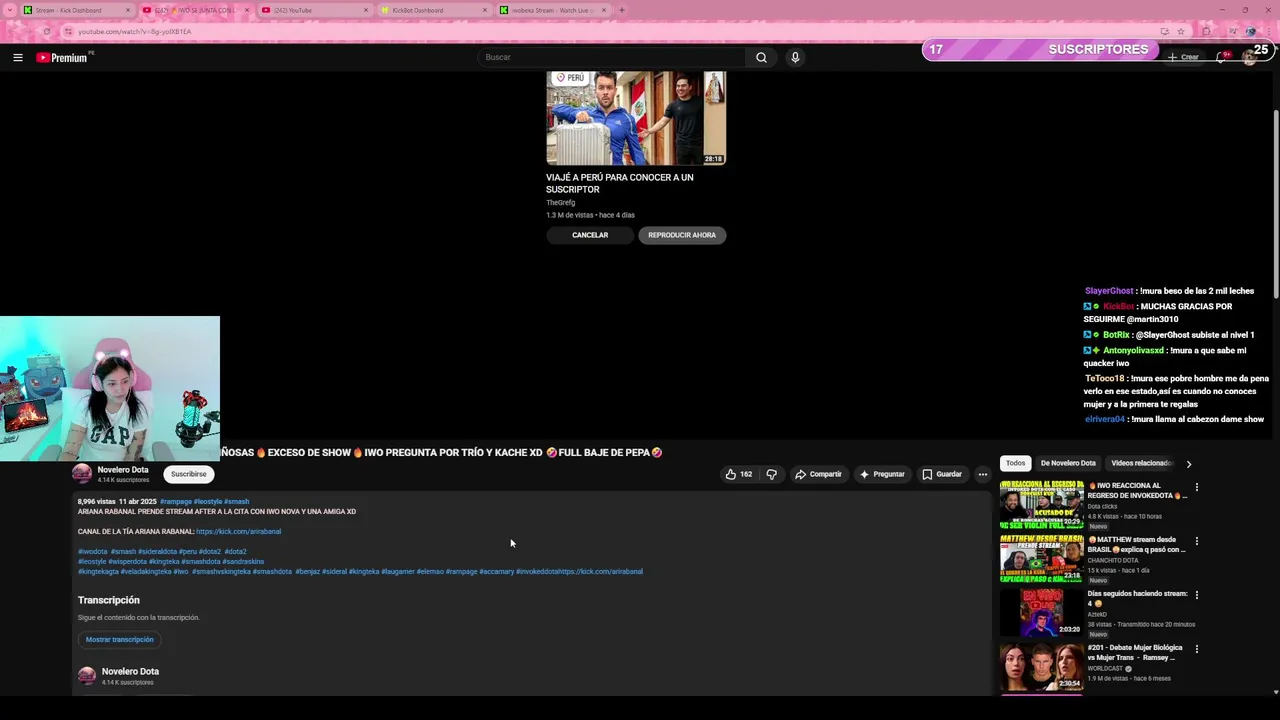Click SlayerGhost username in chat overlay
This screenshot has width=1280, height=720.
[x=1109, y=291]
